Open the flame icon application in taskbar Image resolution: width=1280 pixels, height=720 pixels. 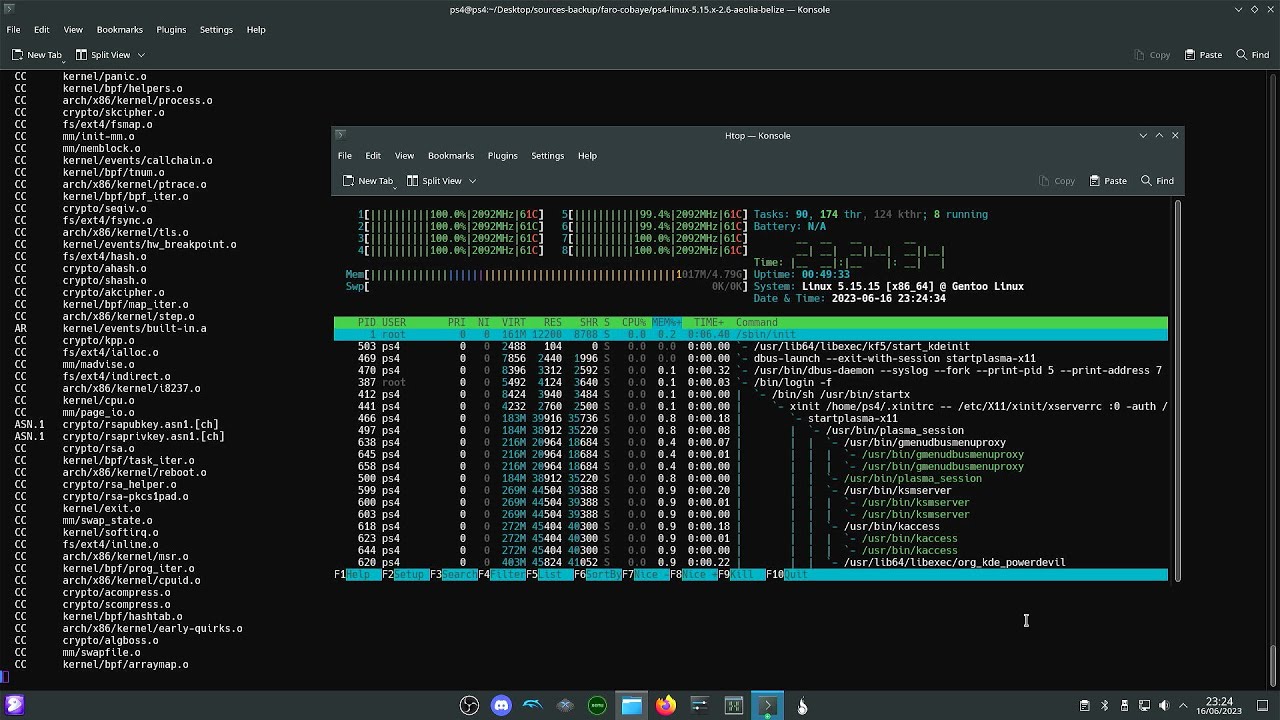(x=802, y=706)
